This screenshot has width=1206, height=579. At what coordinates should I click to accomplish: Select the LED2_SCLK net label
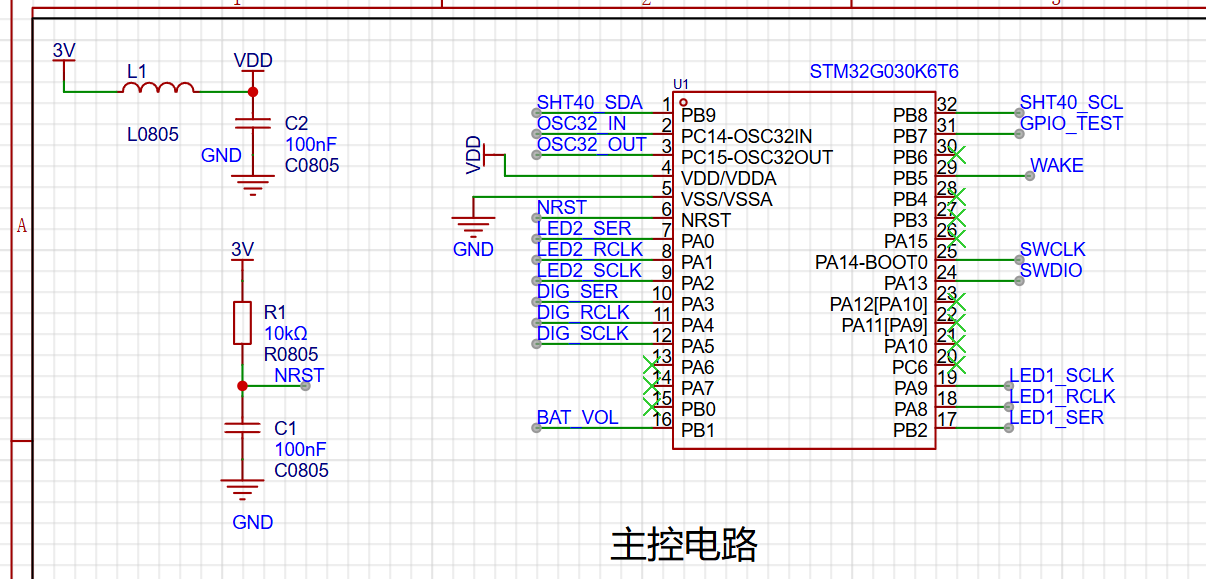tap(589, 270)
